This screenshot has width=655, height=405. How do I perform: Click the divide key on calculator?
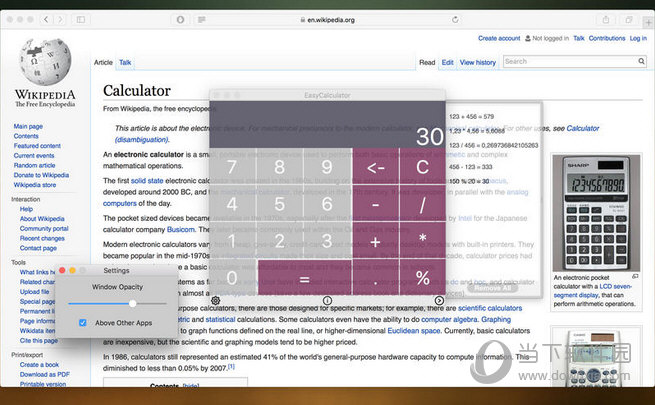click(x=422, y=204)
